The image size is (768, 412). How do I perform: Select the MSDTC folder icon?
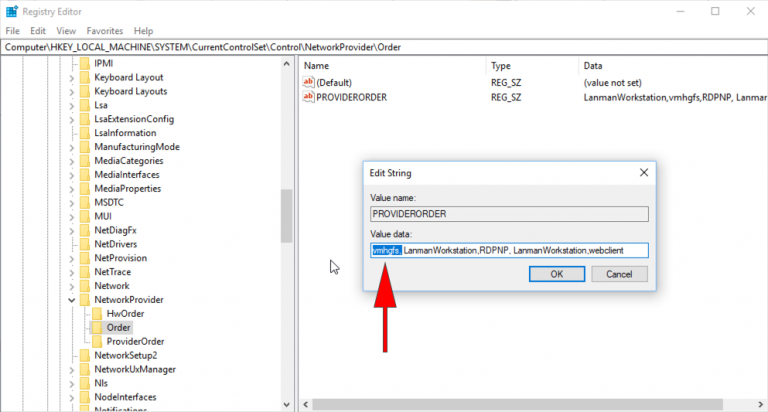pos(85,202)
